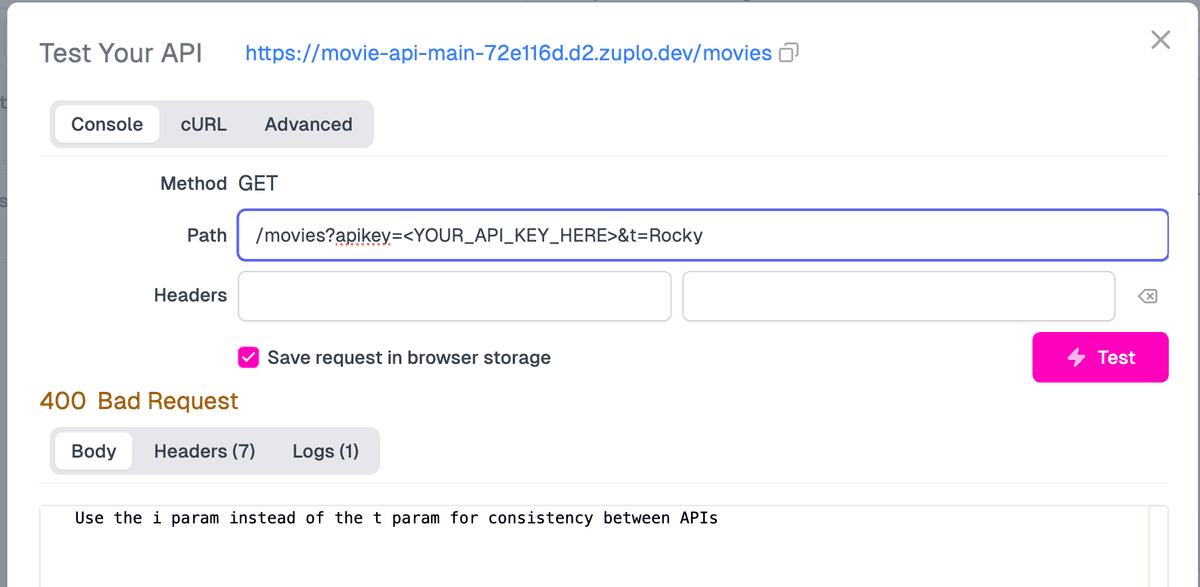
Task: Click the response body vertical scrollbar
Action: tap(1158, 545)
